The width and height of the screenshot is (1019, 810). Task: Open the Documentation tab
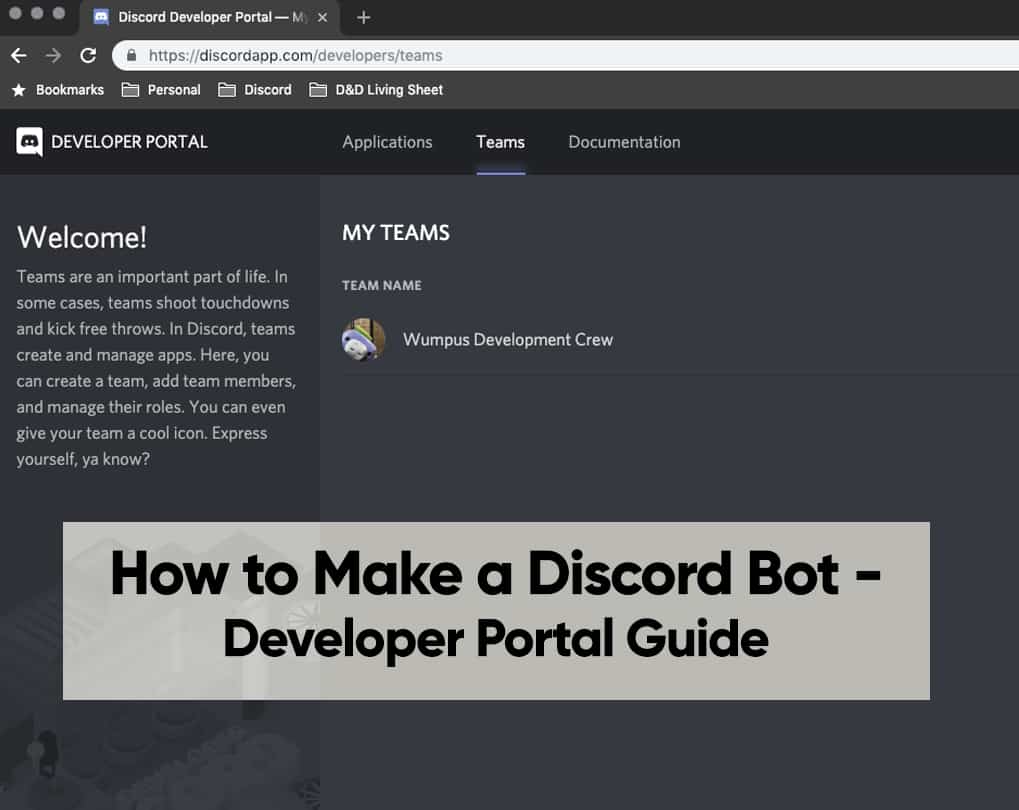pyautogui.click(x=625, y=142)
